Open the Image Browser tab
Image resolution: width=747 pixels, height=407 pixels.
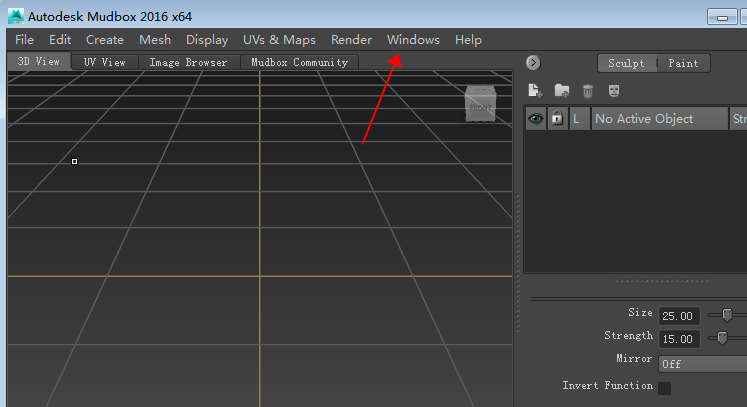click(x=188, y=62)
